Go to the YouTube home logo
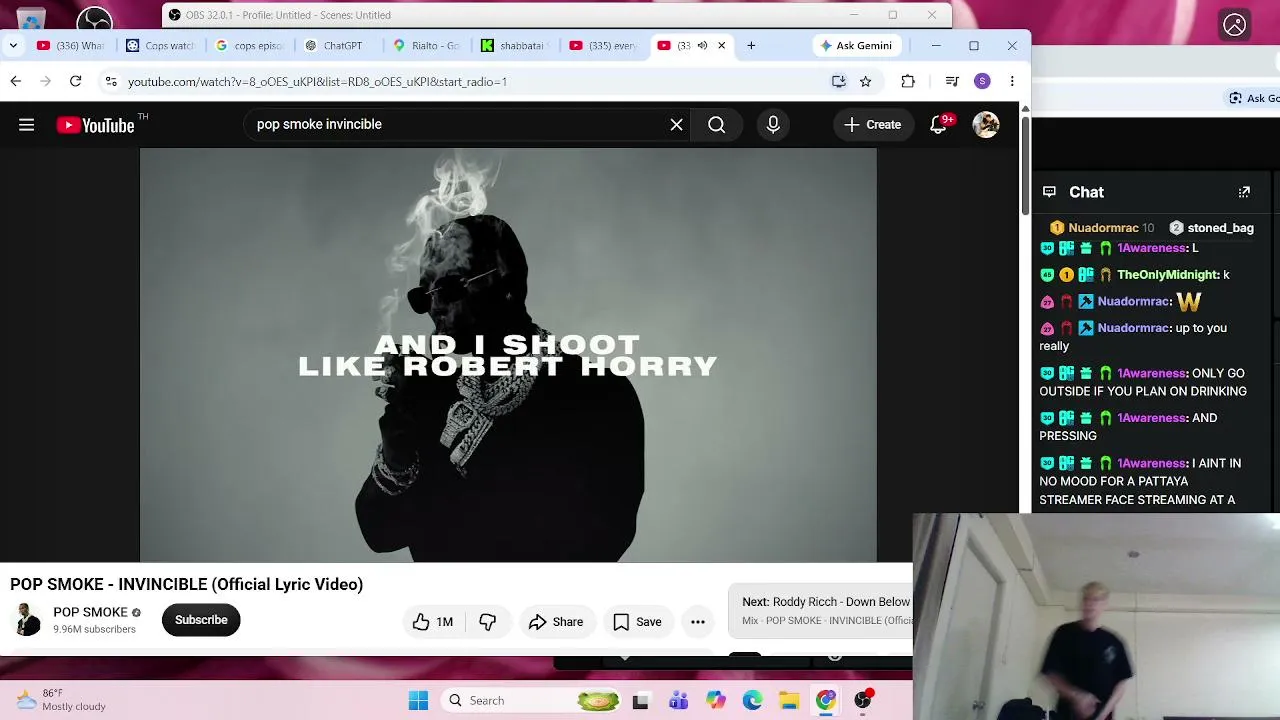Viewport: 1280px width, 720px height. click(96, 125)
